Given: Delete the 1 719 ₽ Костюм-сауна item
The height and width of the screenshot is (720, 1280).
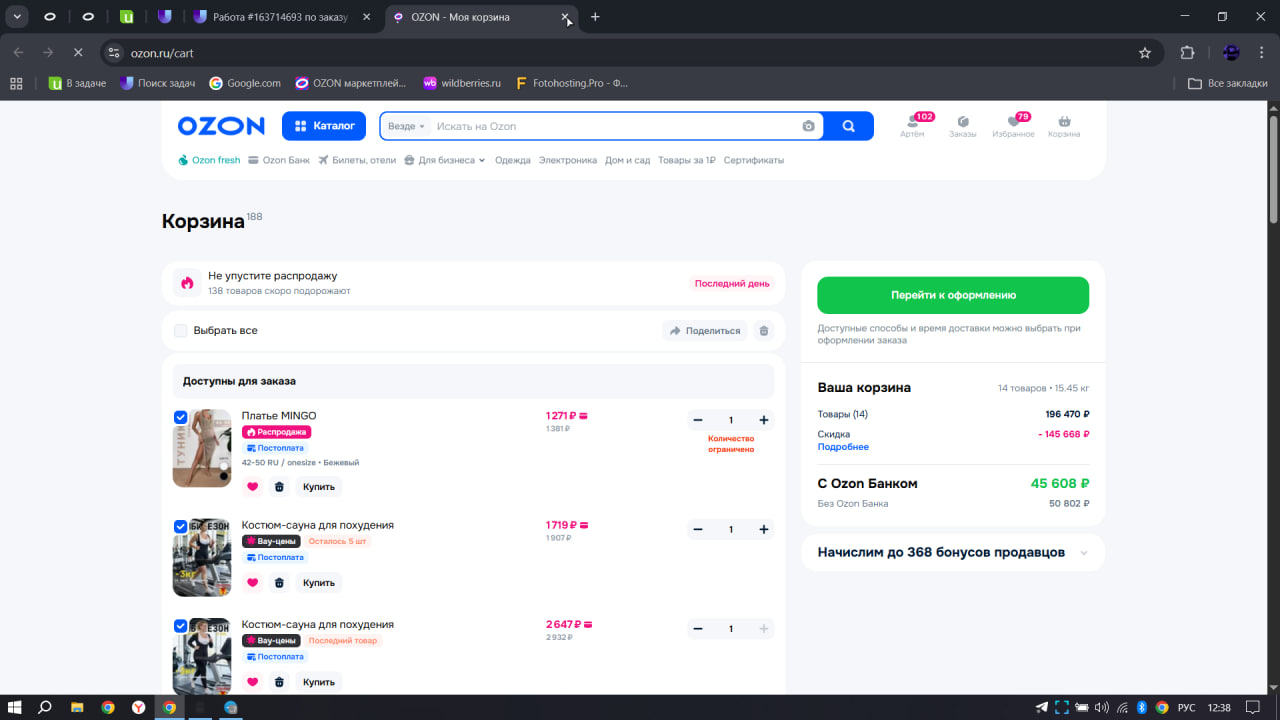Looking at the screenshot, I should (x=279, y=583).
